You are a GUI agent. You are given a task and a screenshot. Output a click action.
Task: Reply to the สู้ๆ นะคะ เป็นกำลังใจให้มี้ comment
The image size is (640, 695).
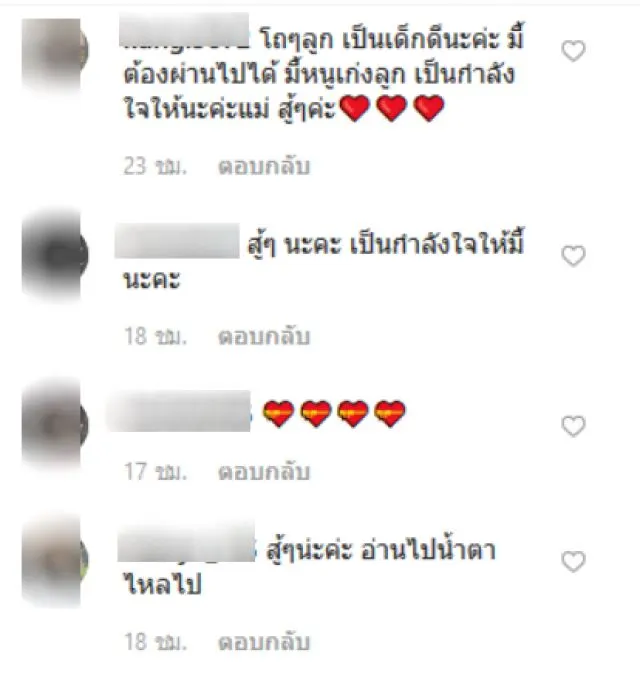264,337
